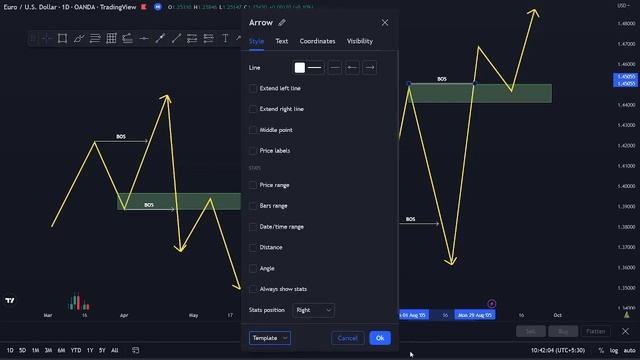Toggle the auto scale button
Screen dimensions: 640x360
point(629,350)
